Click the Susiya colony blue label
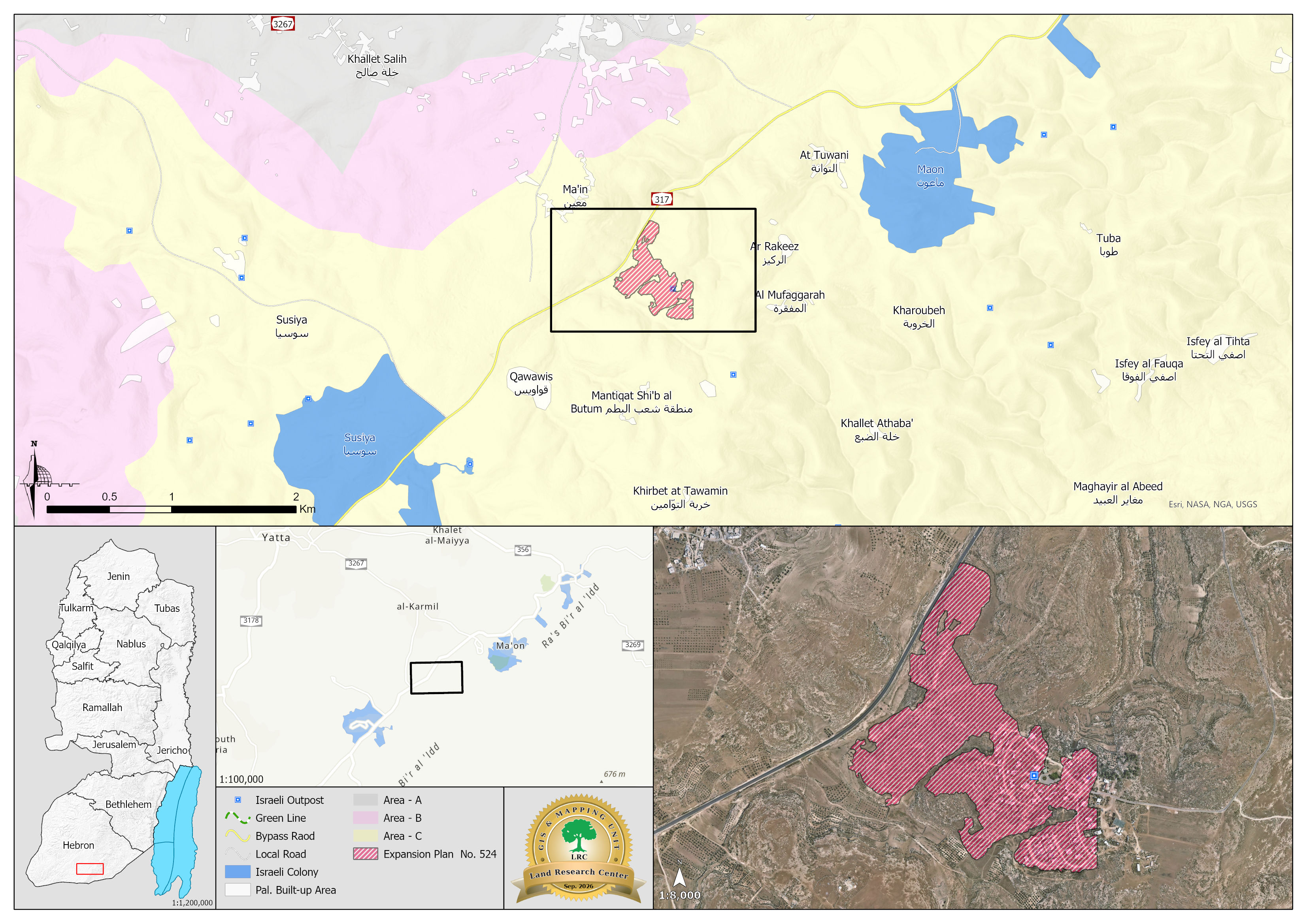This screenshot has height=924, width=1307. click(360, 444)
